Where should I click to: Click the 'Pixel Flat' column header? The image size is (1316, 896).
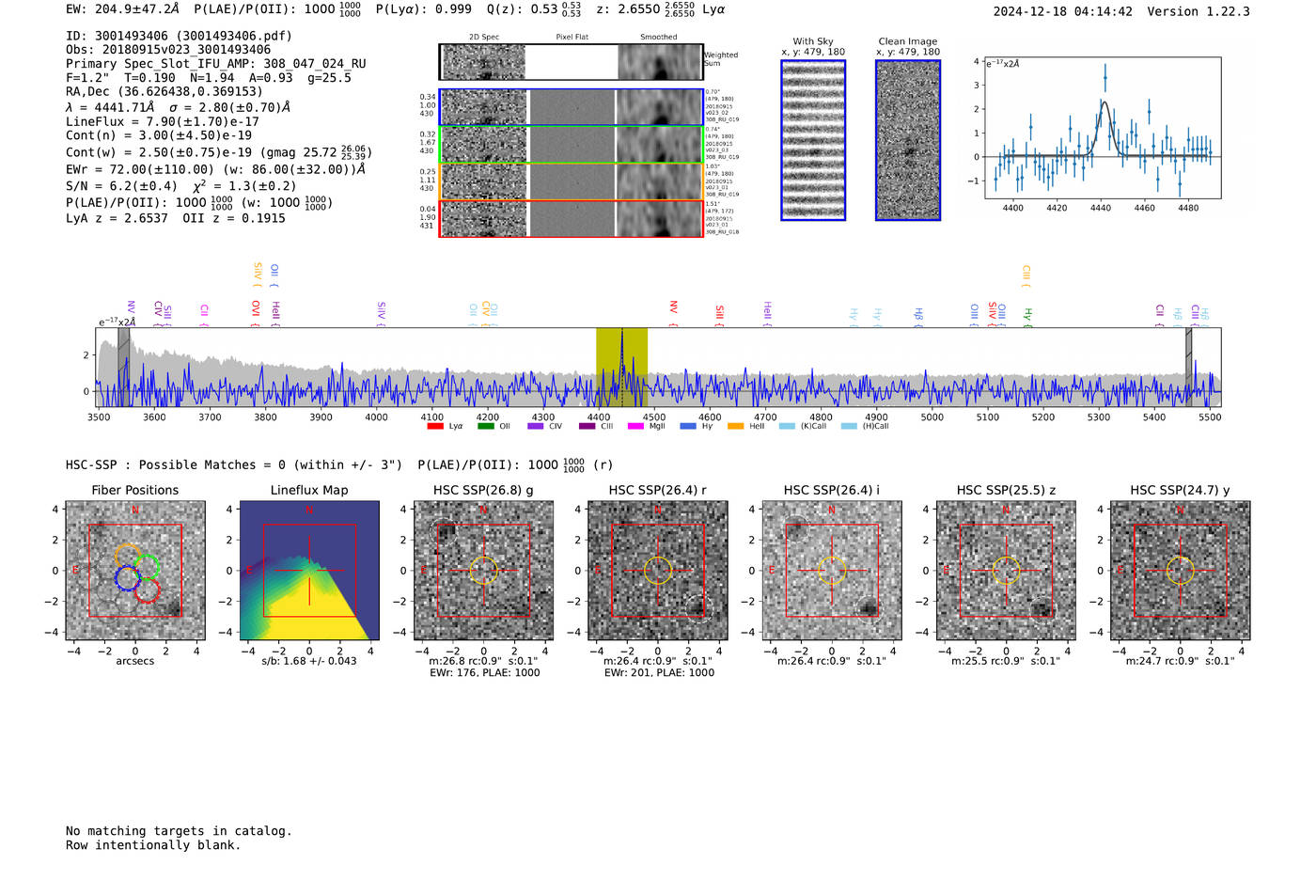[572, 38]
